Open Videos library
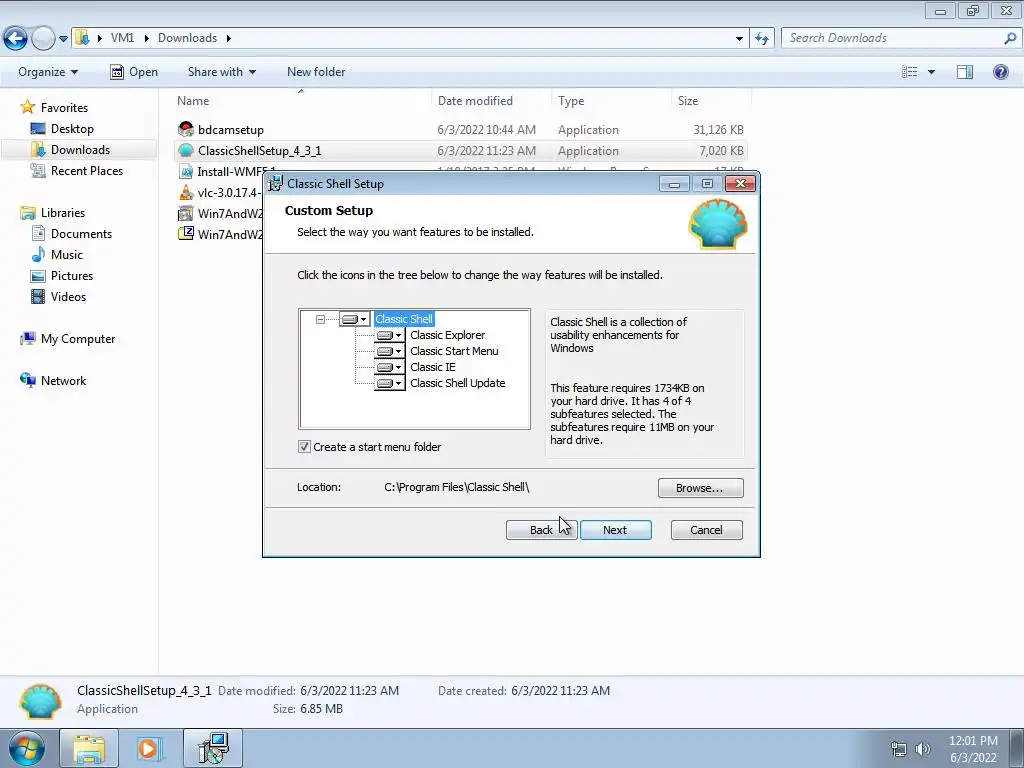1024x768 pixels. pyautogui.click(x=68, y=296)
